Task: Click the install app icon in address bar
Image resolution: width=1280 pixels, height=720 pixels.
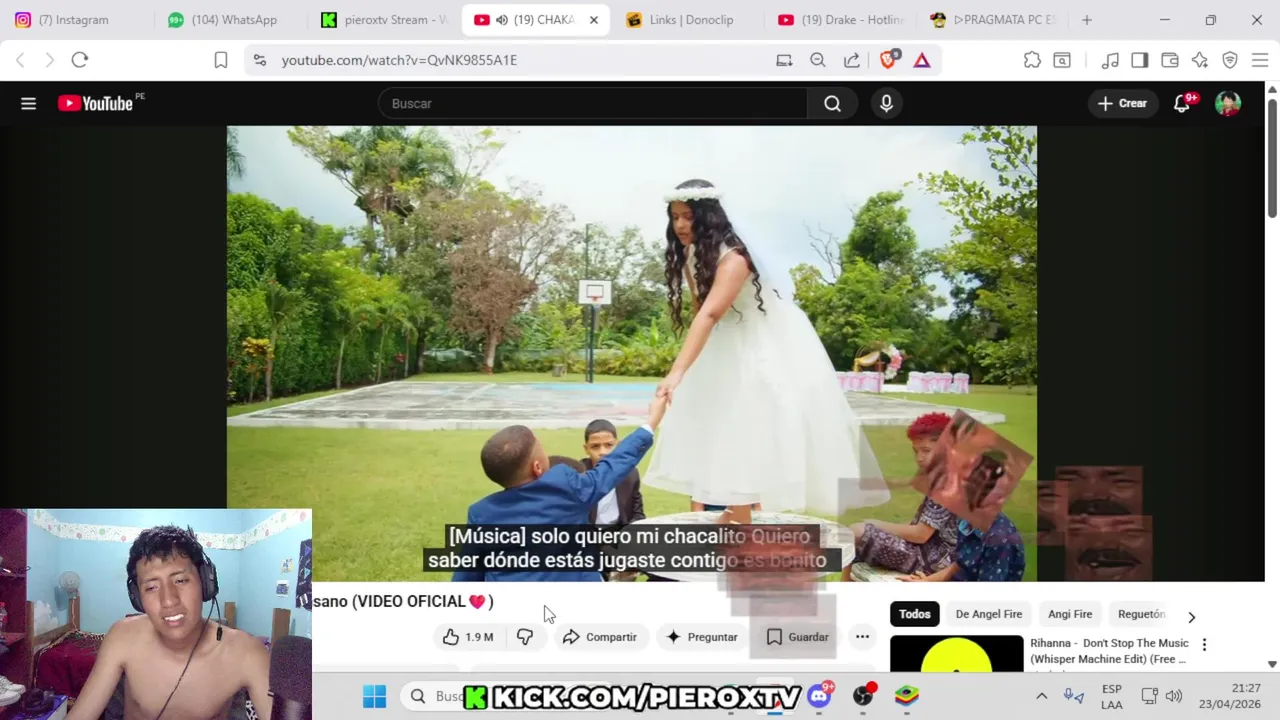Action: coord(784,60)
